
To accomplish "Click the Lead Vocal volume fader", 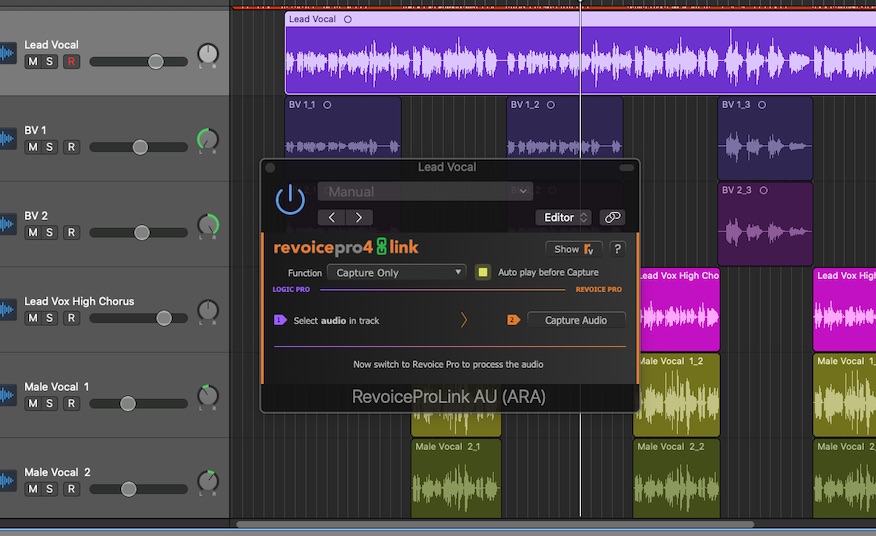I will pyautogui.click(x=156, y=61).
